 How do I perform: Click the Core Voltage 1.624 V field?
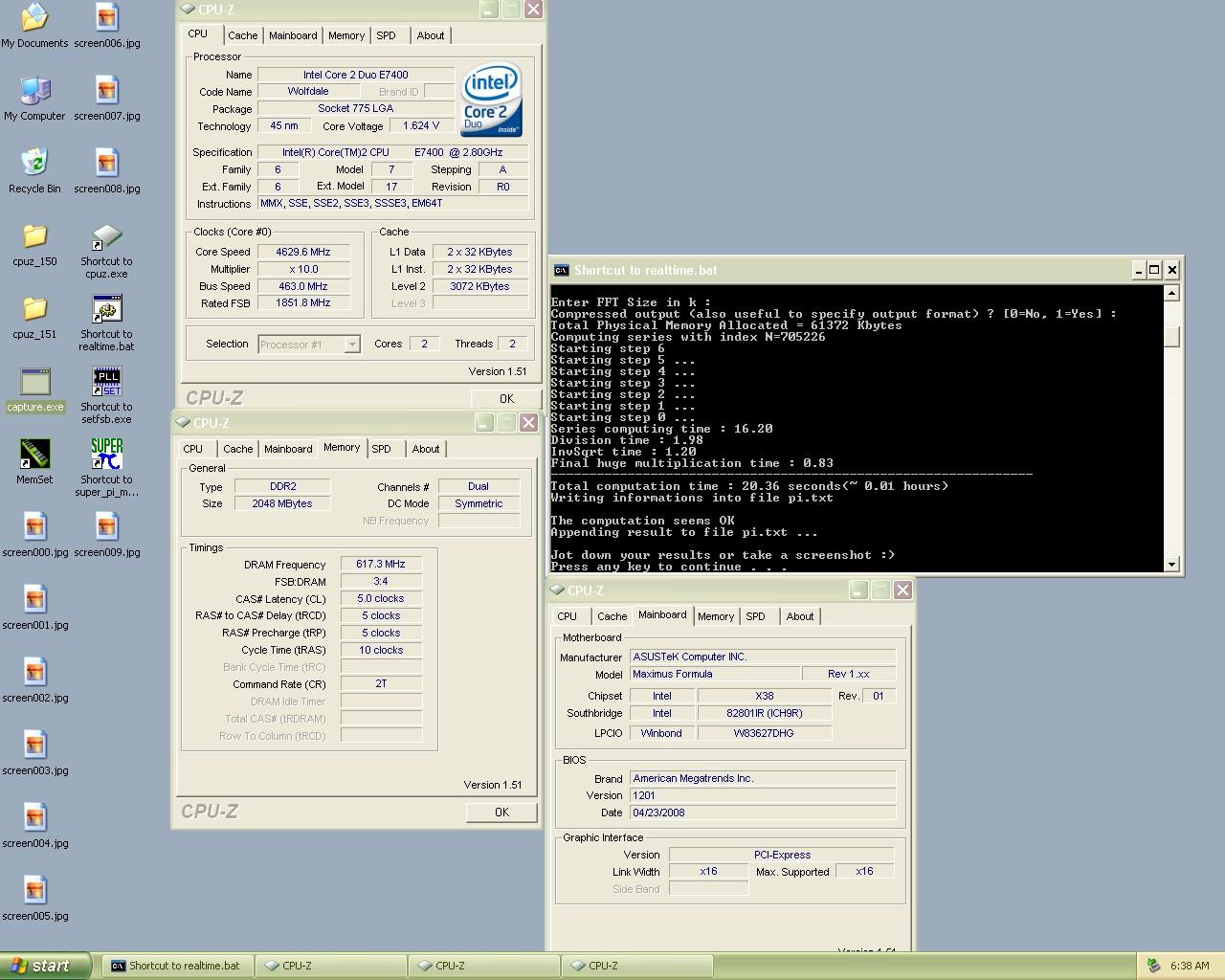pos(421,125)
